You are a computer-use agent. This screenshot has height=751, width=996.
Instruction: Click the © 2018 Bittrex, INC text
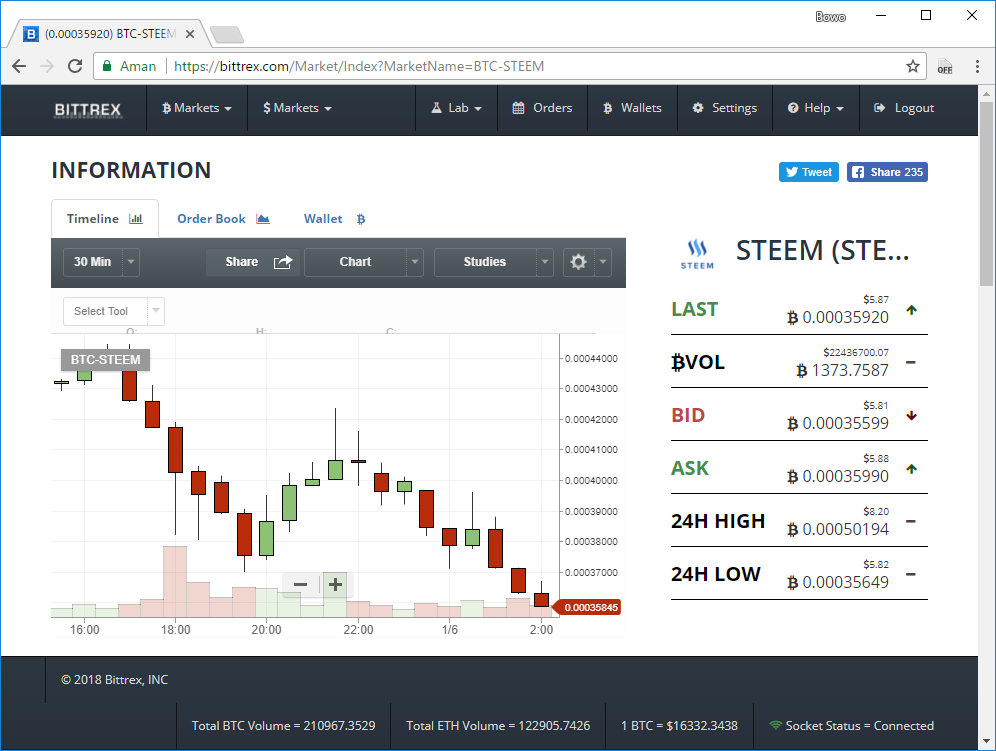(114, 680)
